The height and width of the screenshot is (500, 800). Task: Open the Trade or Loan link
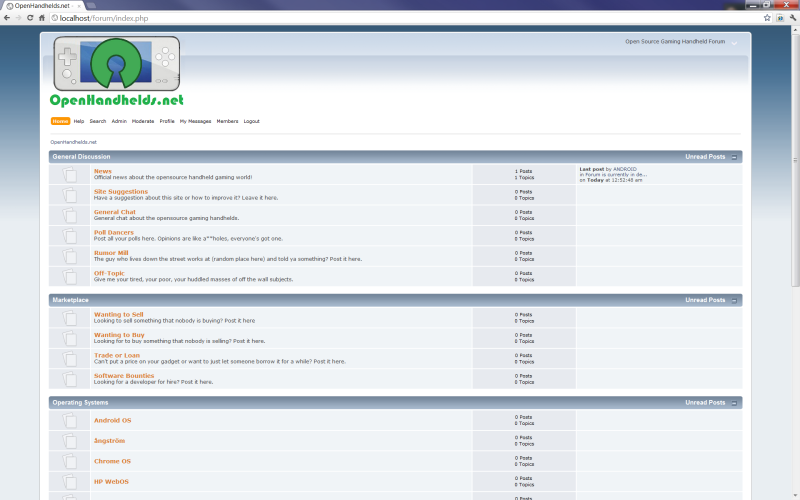click(x=117, y=356)
